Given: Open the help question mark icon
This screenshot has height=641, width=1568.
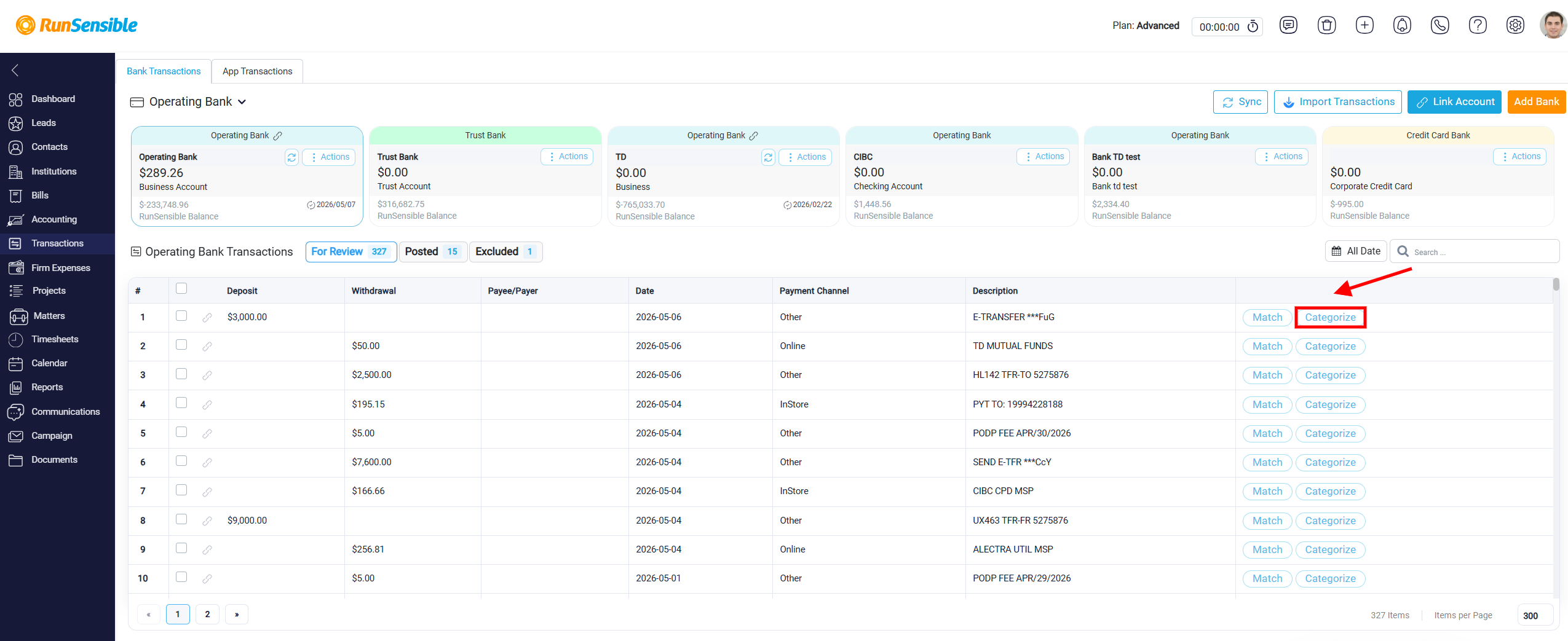Looking at the screenshot, I should (1478, 25).
